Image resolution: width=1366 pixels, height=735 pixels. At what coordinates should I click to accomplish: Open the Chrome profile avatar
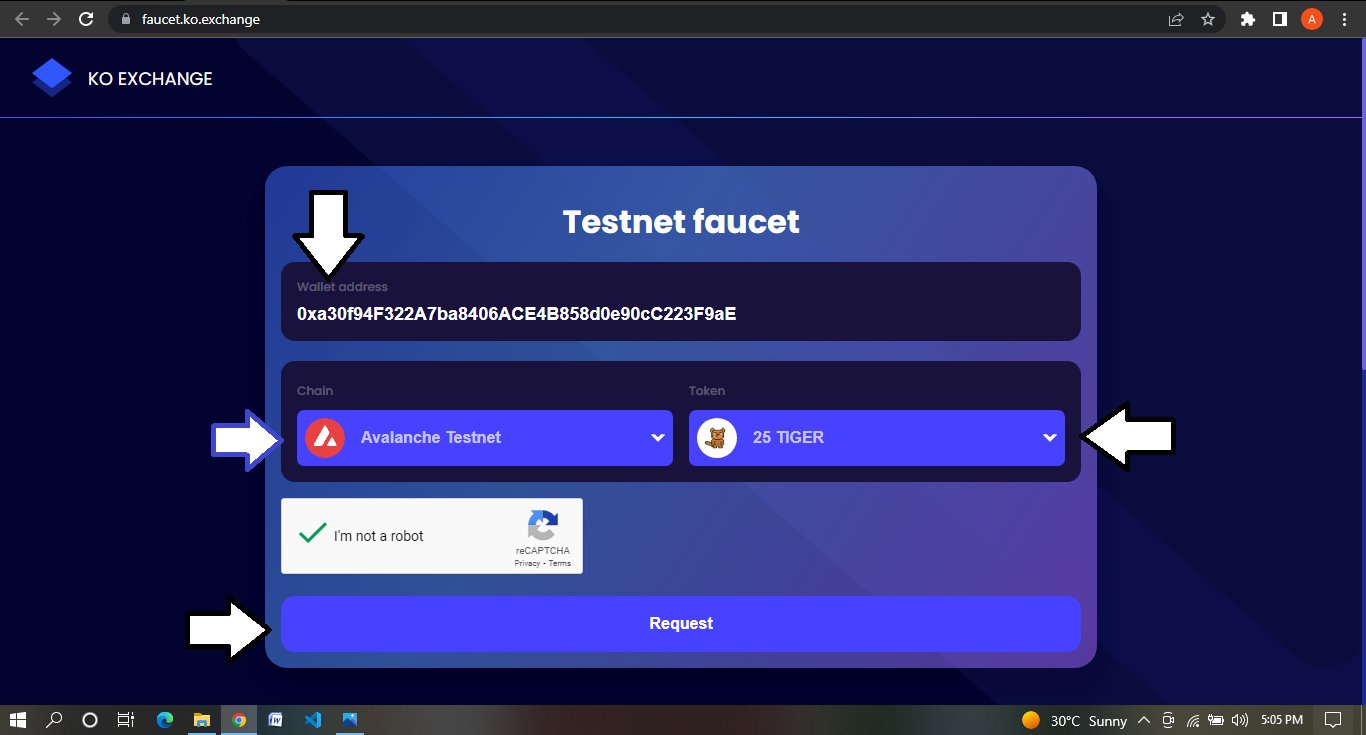coord(1312,19)
